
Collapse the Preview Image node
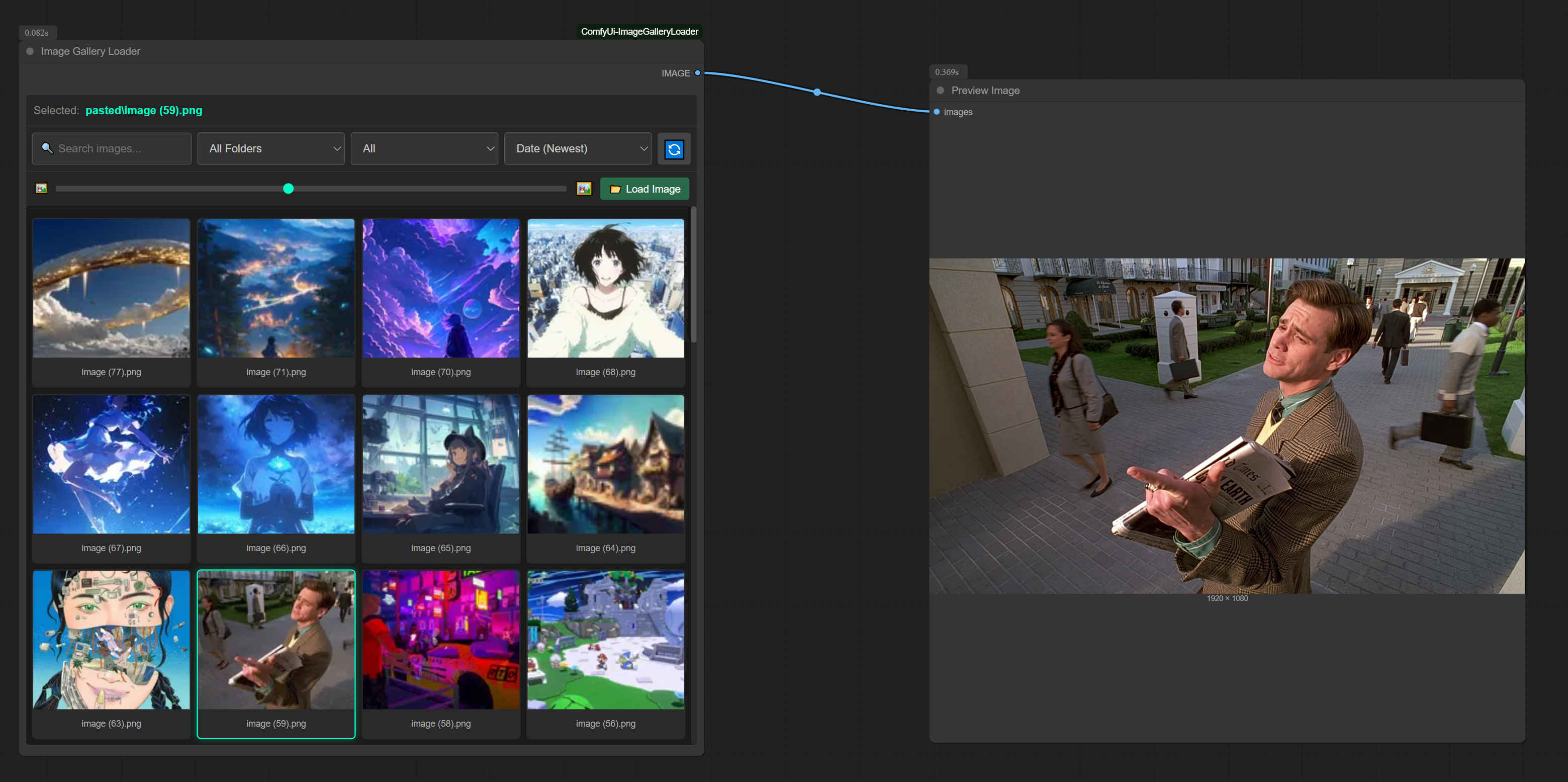(x=941, y=91)
